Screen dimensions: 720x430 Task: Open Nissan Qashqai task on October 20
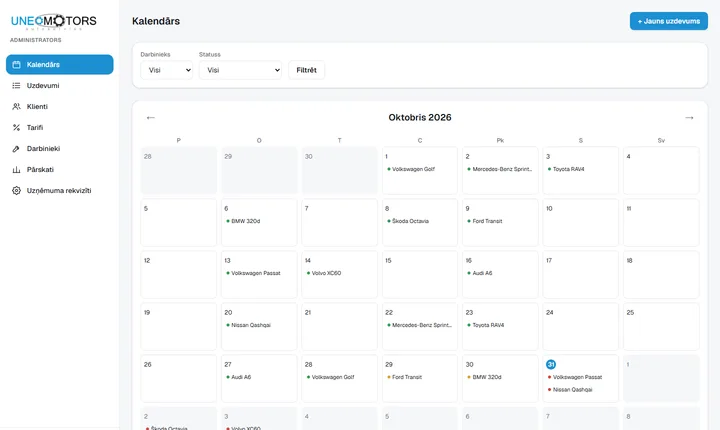click(x=248, y=325)
